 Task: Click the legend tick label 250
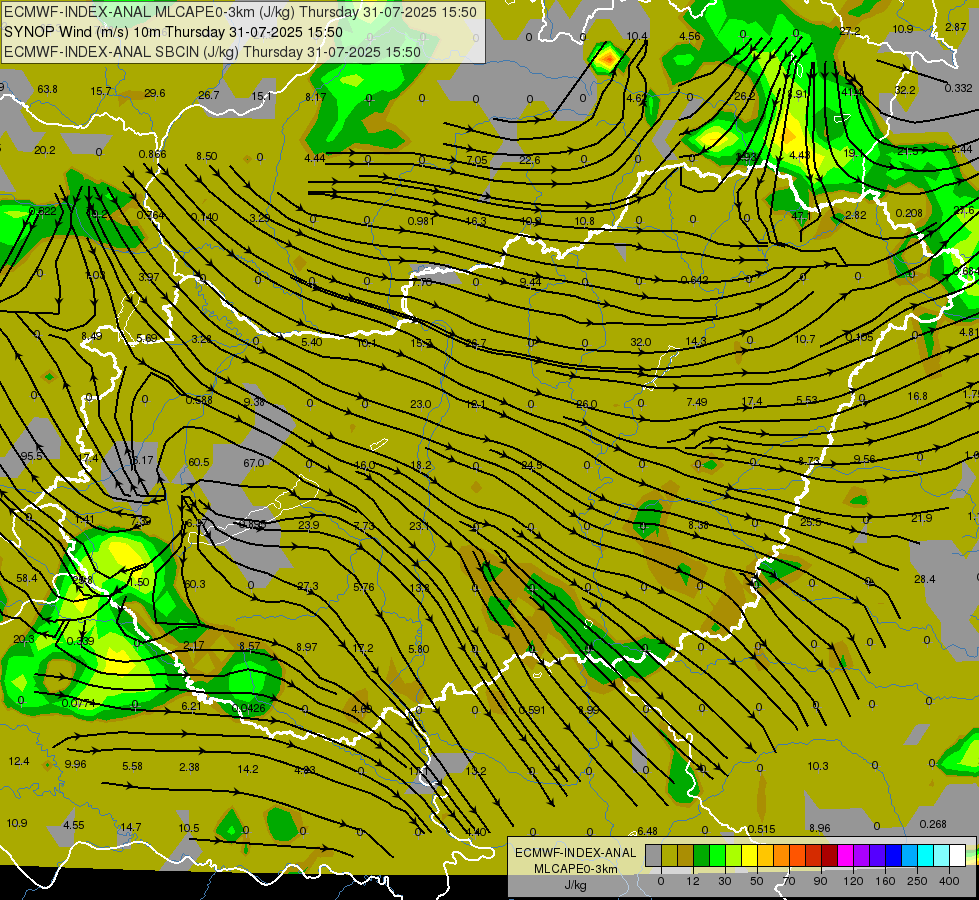[917, 881]
